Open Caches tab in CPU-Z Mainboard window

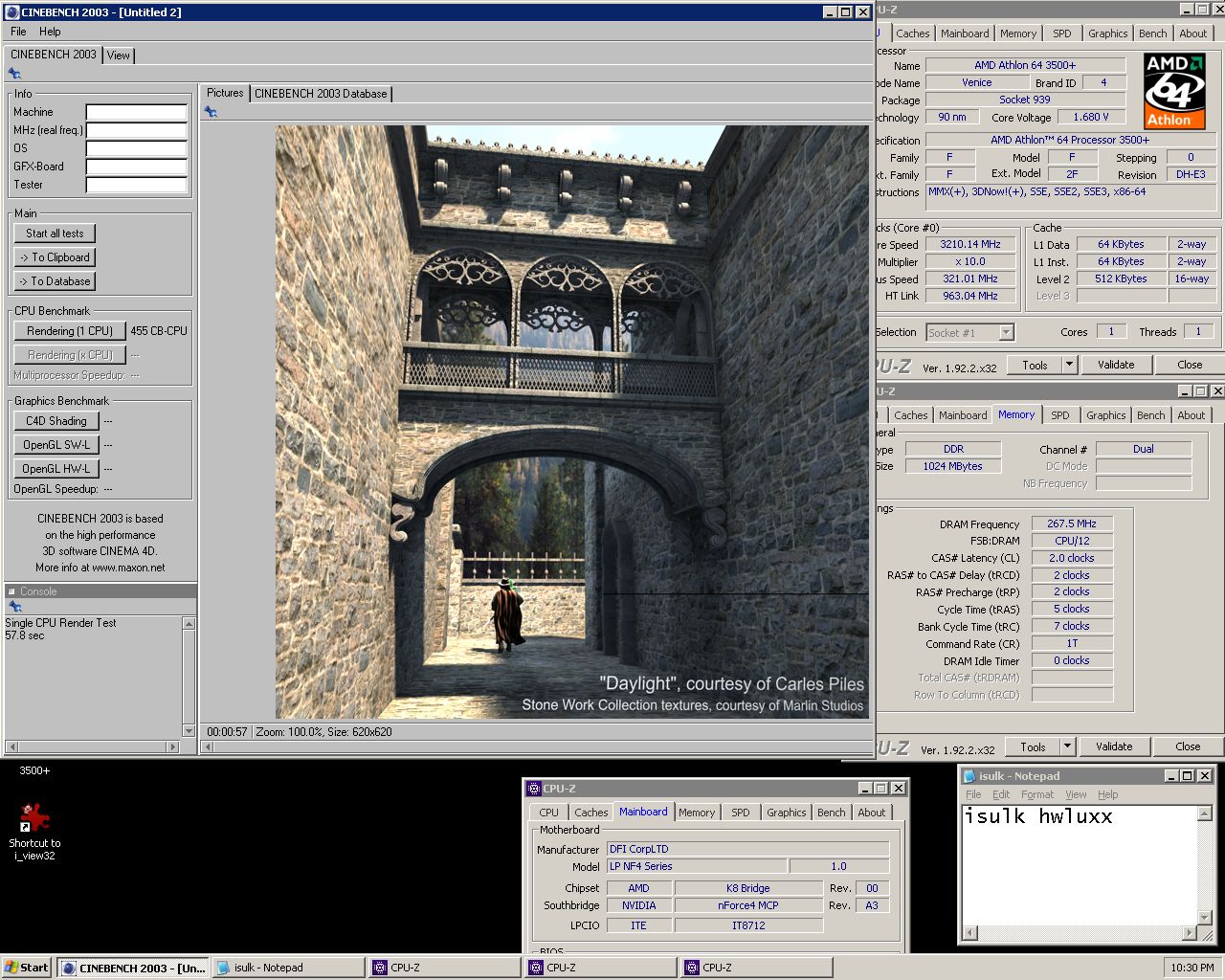point(590,813)
